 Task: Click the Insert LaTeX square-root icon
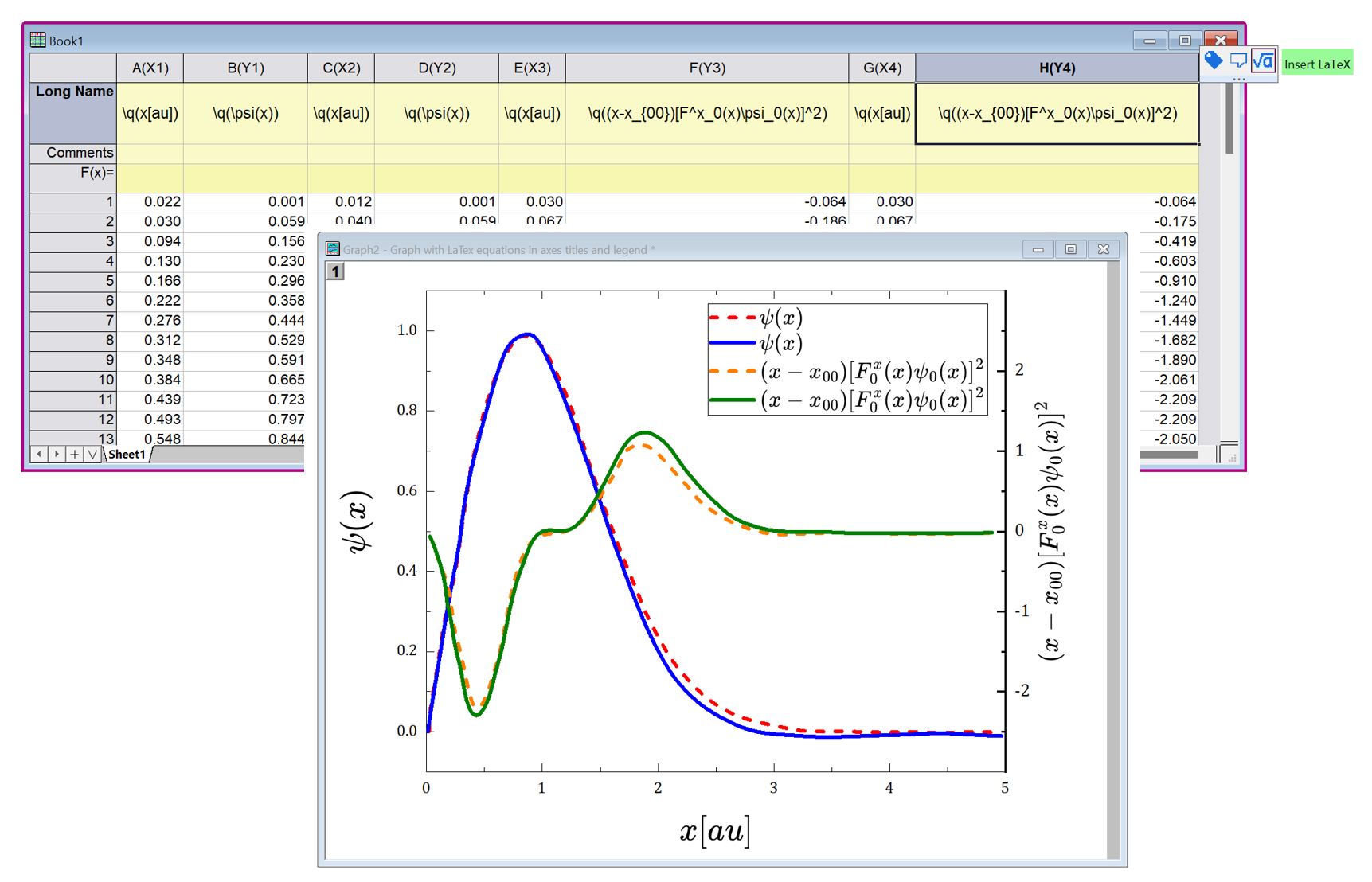point(1264,61)
